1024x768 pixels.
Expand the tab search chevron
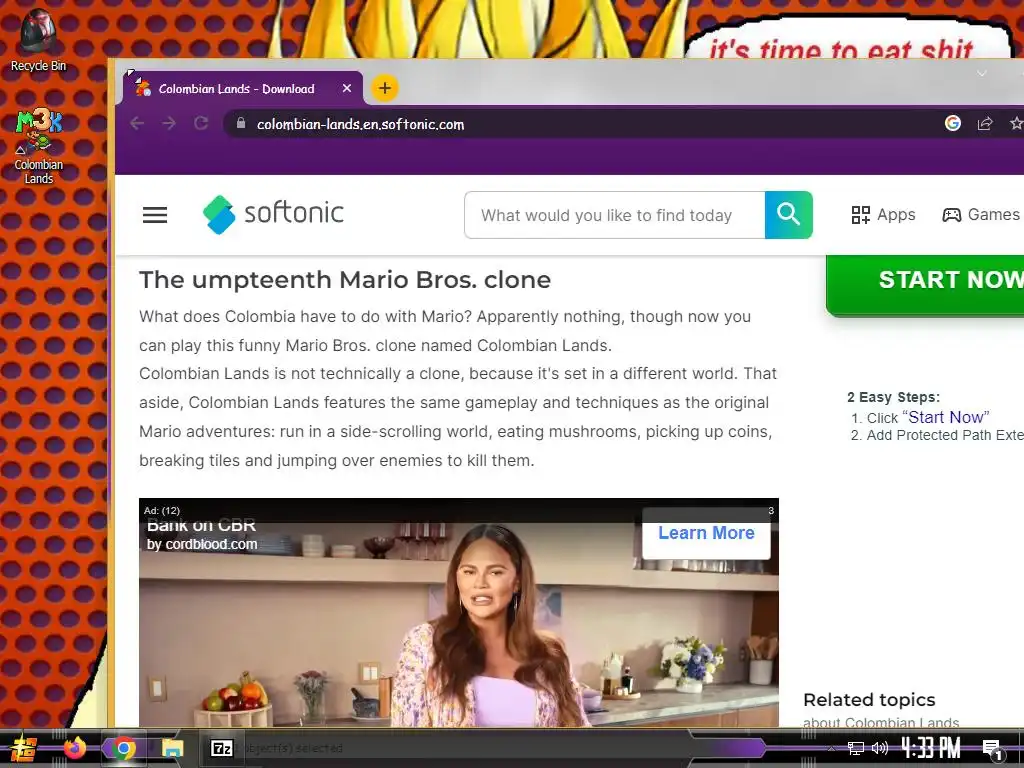(982, 73)
